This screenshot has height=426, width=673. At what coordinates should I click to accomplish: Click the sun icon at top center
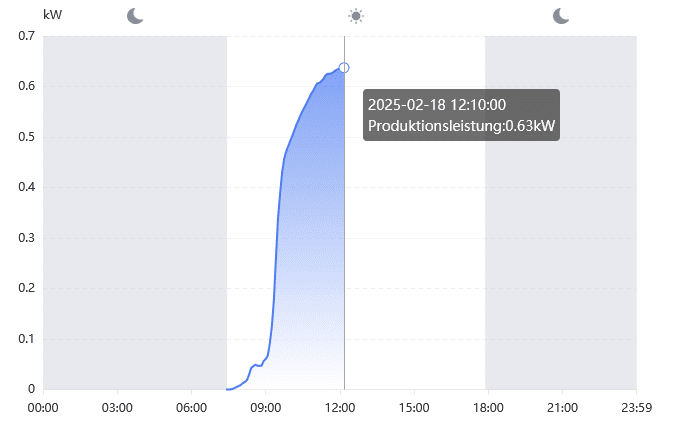(x=356, y=15)
